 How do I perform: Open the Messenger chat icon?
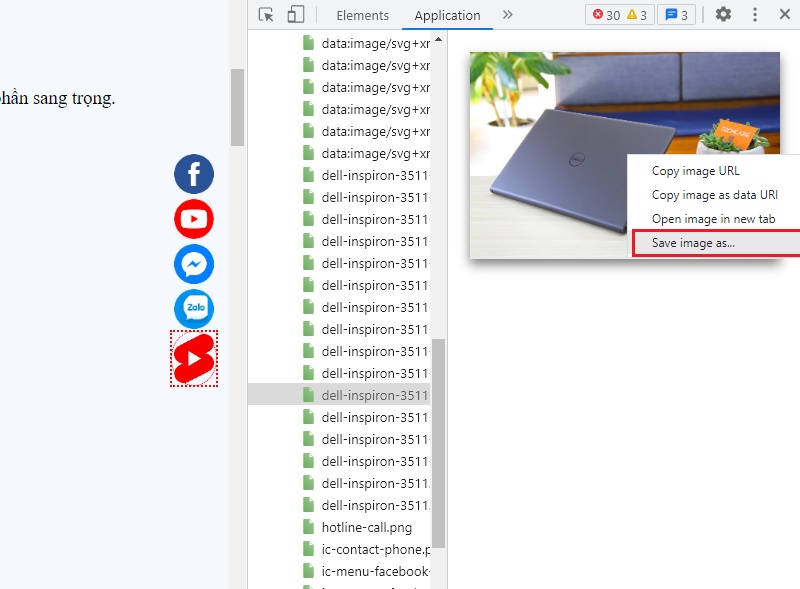tap(194, 264)
